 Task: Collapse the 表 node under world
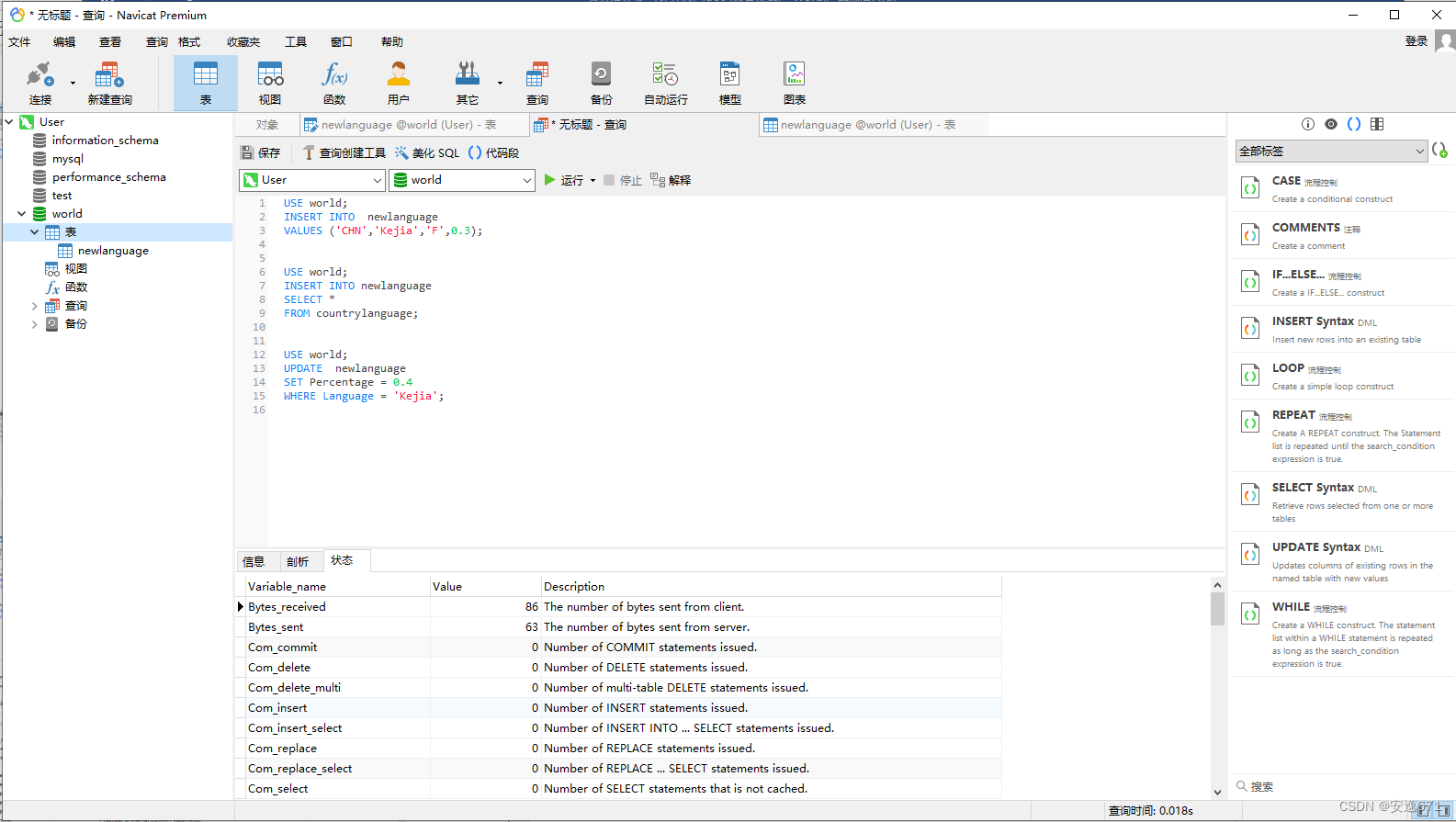pyautogui.click(x=35, y=231)
